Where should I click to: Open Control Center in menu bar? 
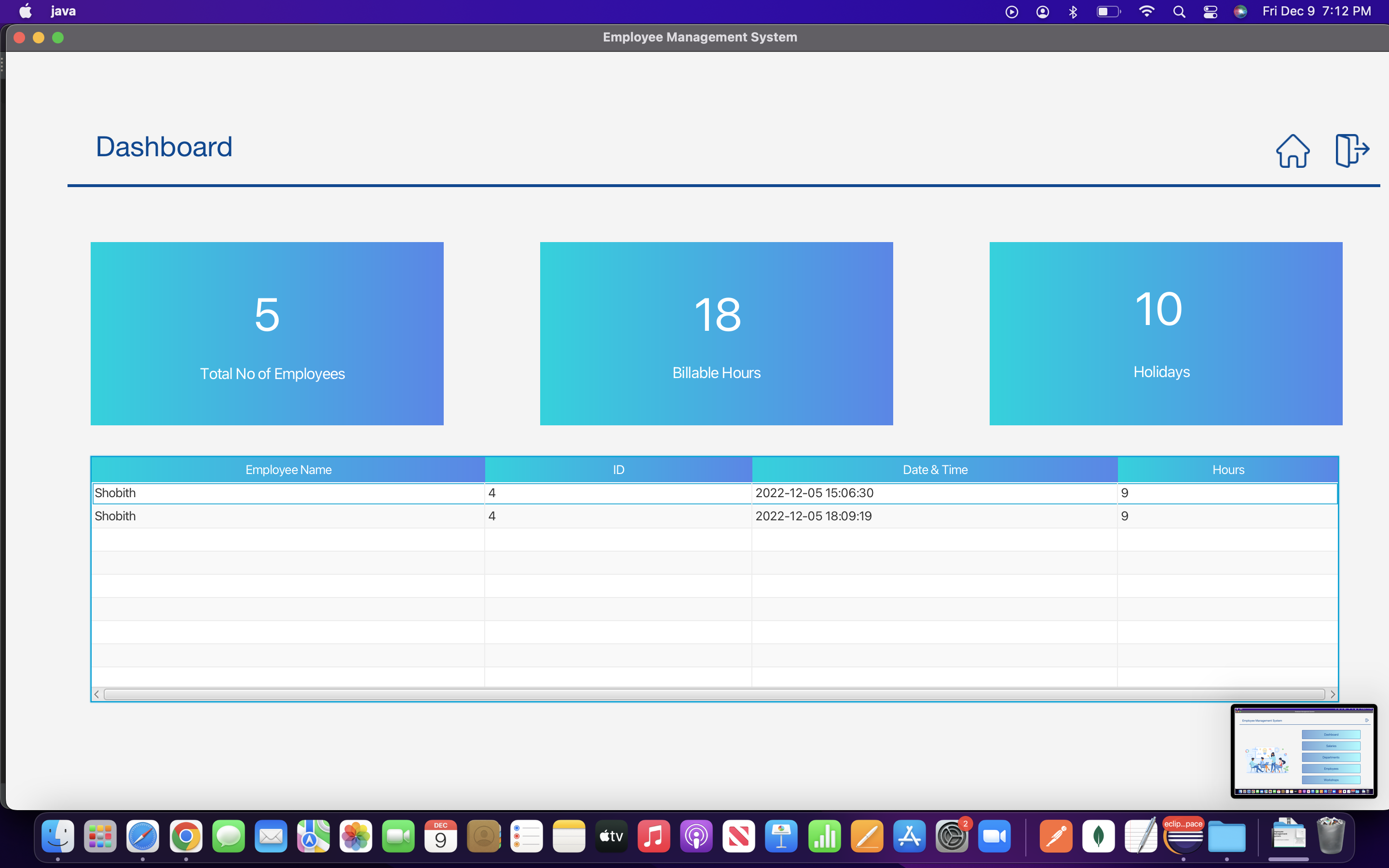coord(1210,12)
